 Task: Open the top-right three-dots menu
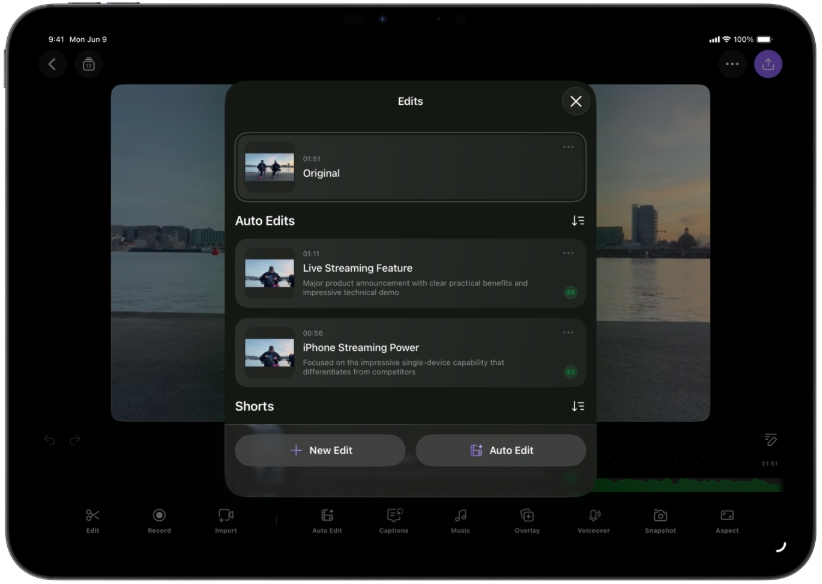tap(732, 64)
